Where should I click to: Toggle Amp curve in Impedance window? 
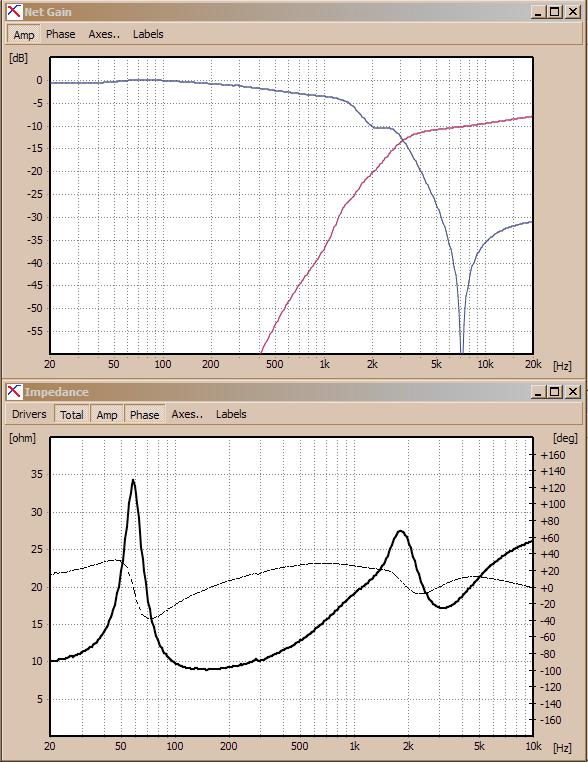pyautogui.click(x=107, y=415)
